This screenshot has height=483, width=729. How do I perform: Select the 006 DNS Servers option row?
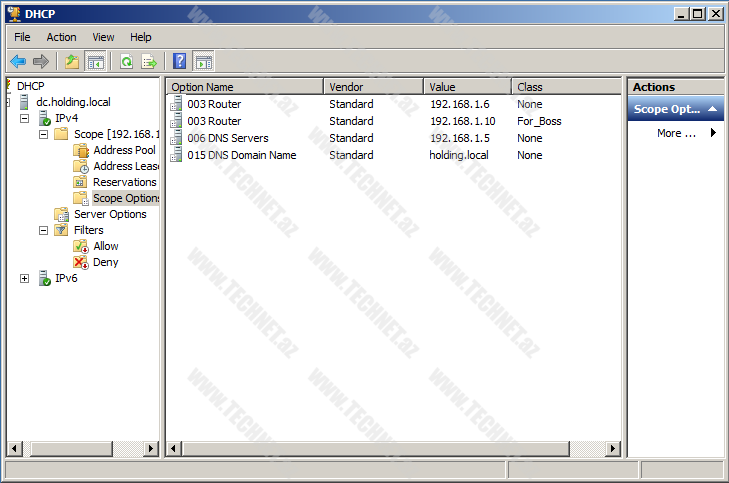[x=227, y=138]
